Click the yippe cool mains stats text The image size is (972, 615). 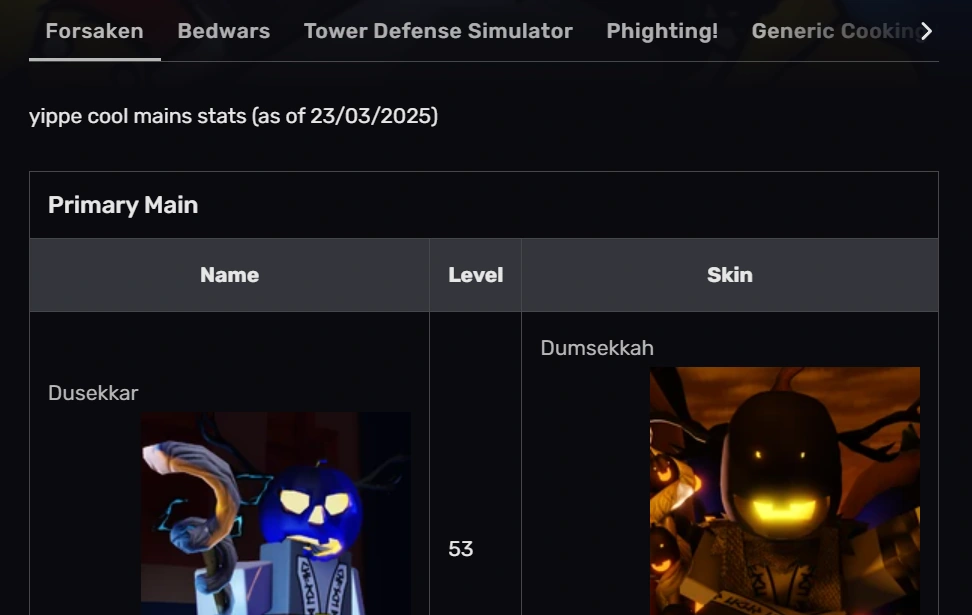pos(234,116)
